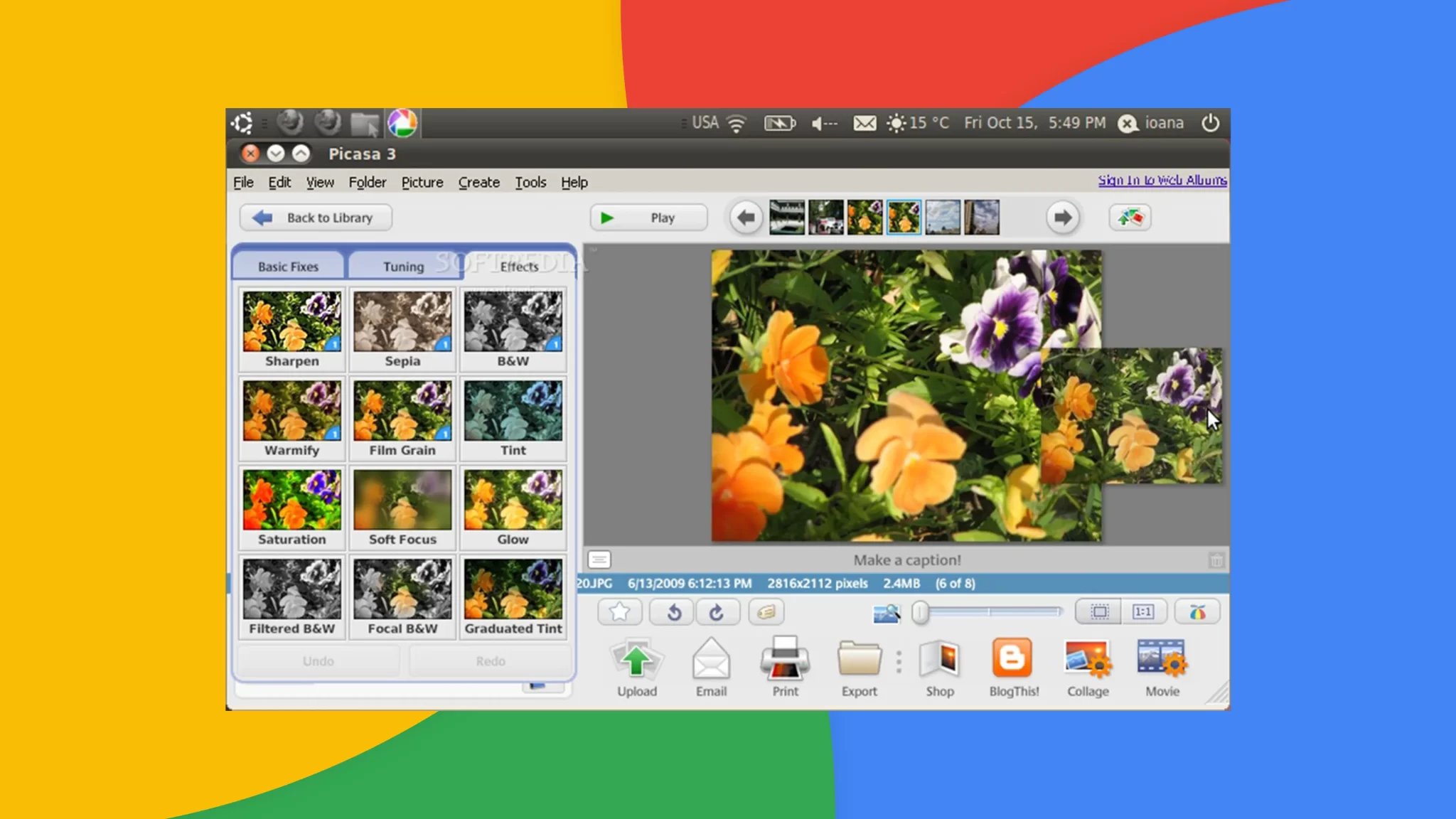Click the BlogThis! icon
This screenshot has width=1456, height=819.
point(1014,667)
